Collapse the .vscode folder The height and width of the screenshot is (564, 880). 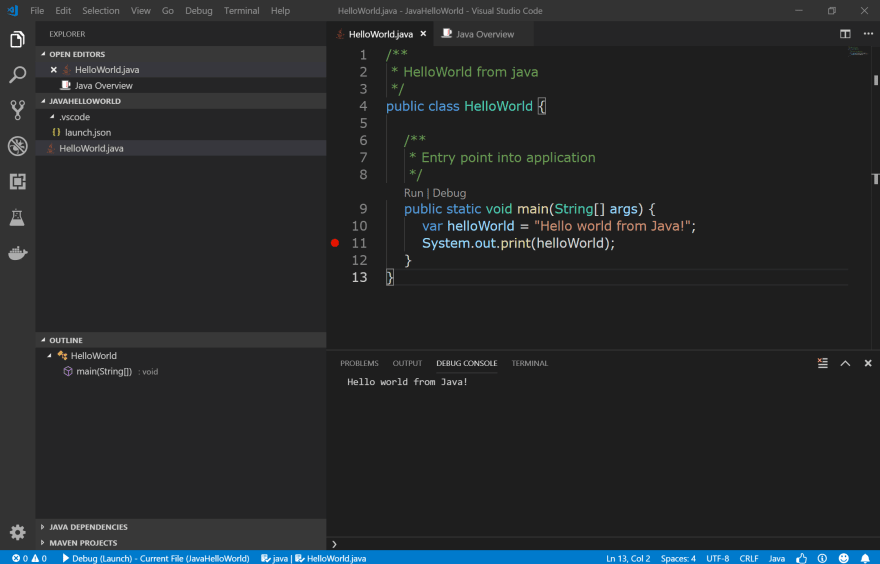(x=52, y=117)
